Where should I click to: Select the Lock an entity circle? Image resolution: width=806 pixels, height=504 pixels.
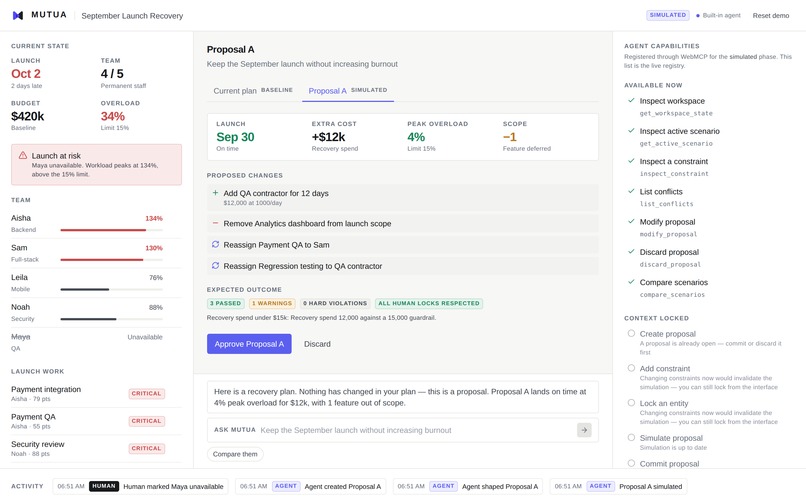pos(631,403)
